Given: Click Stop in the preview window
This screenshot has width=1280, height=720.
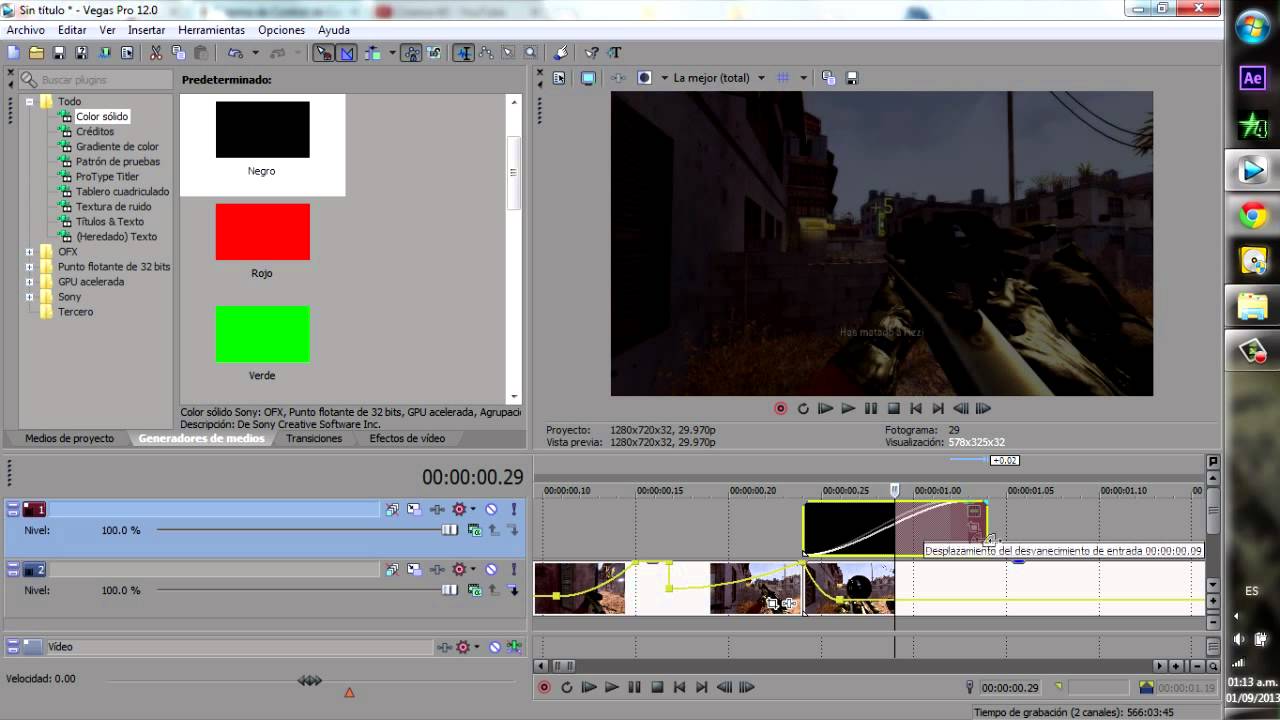Looking at the screenshot, I should (894, 408).
